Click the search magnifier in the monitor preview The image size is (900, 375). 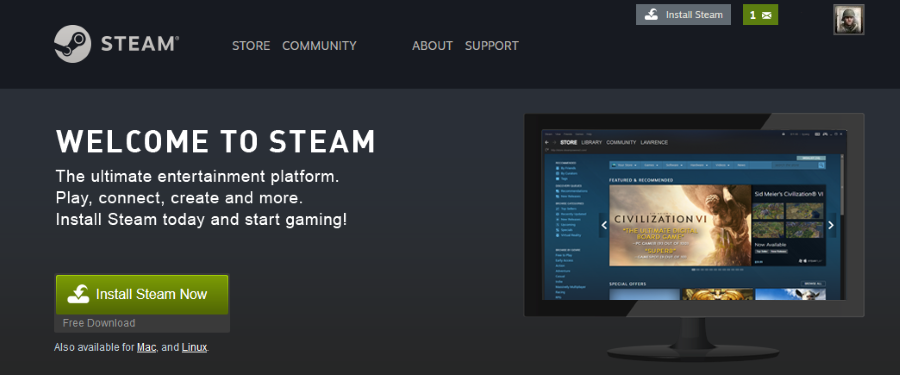click(x=821, y=165)
